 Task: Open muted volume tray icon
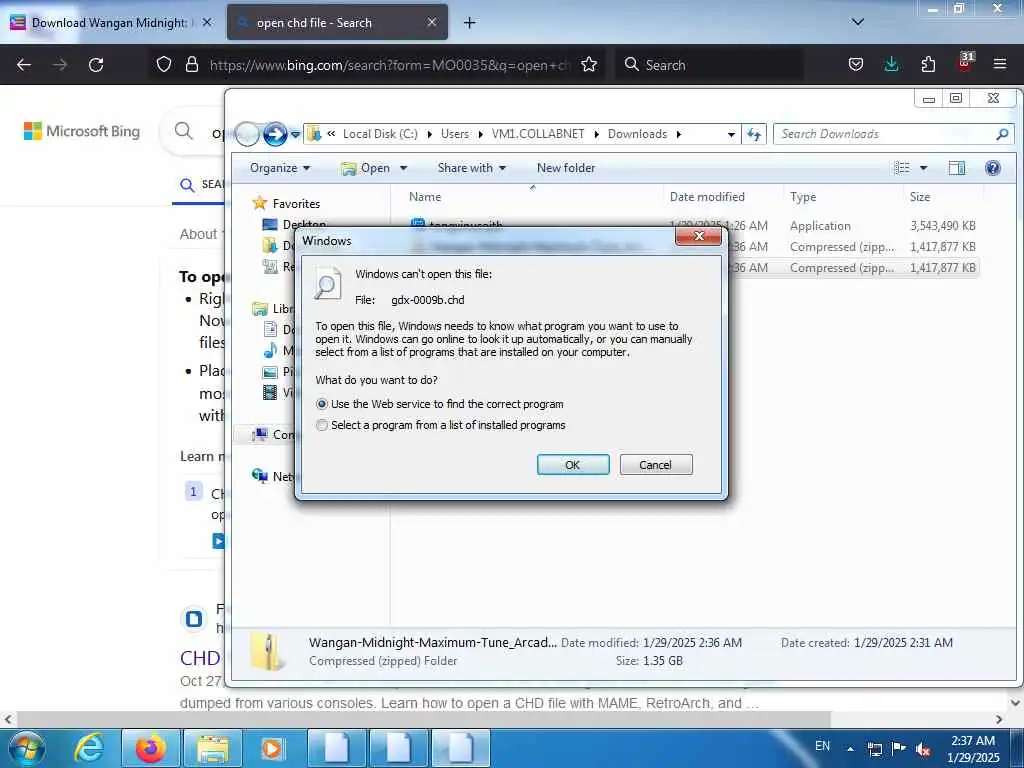923,749
